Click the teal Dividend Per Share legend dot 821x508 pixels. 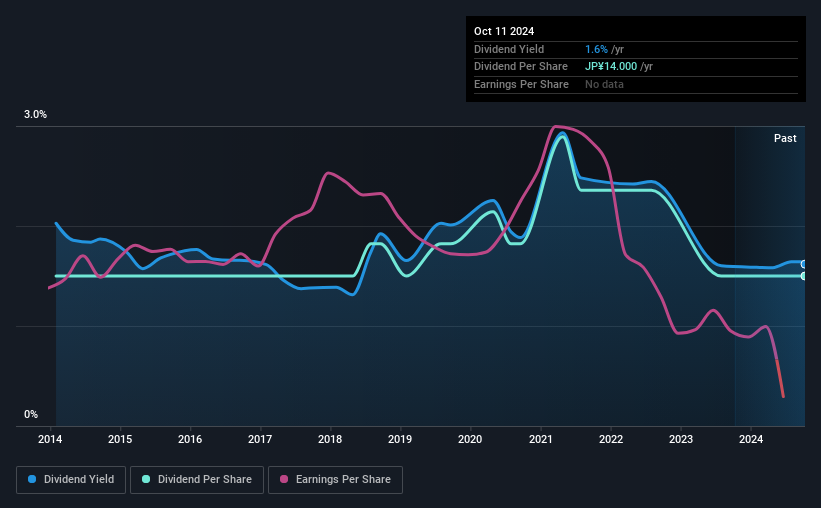point(146,479)
